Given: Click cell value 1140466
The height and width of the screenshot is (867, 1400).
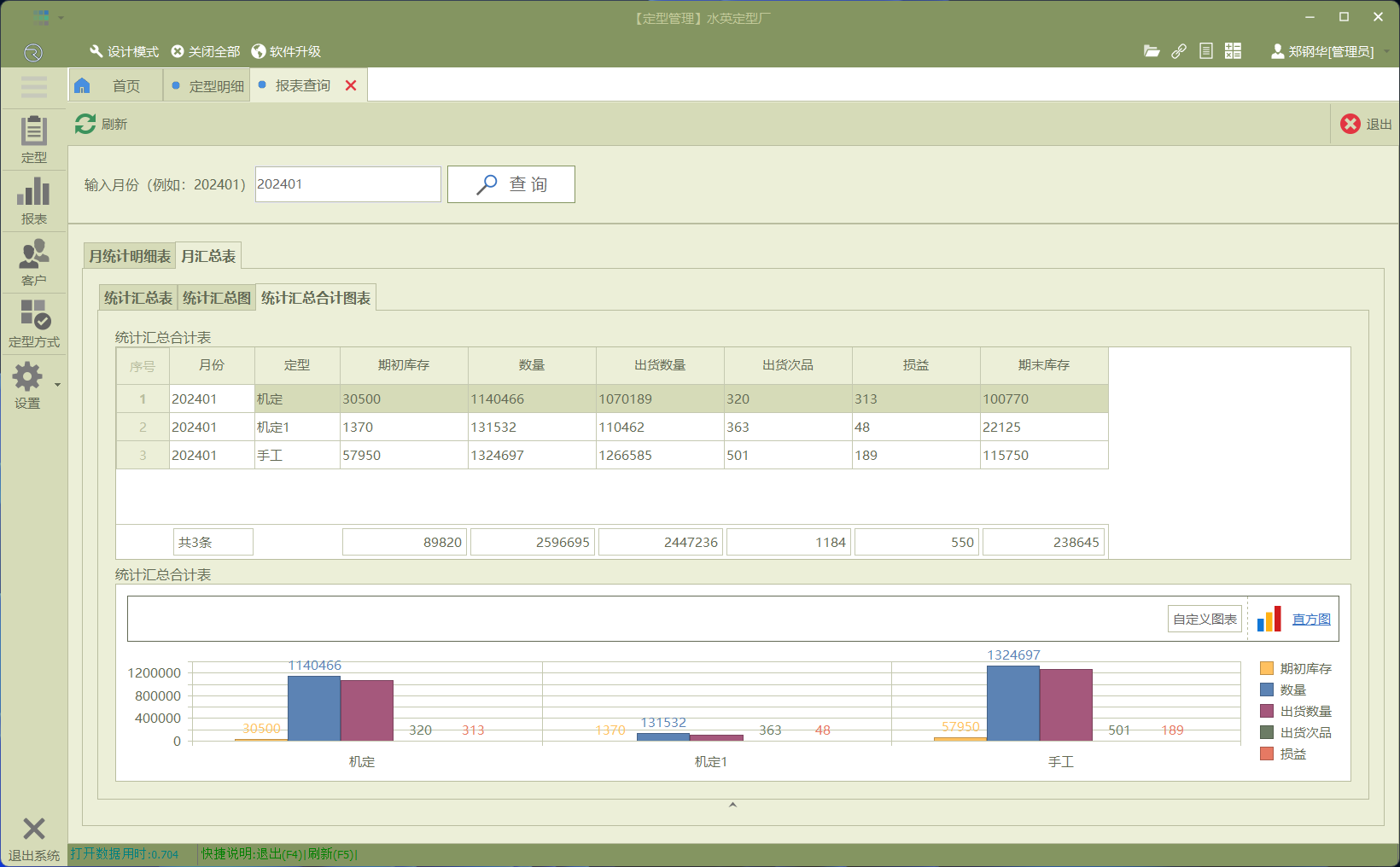Looking at the screenshot, I should 532,399.
